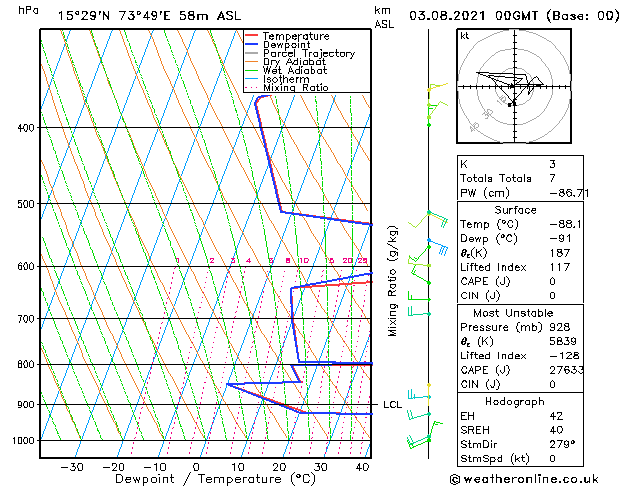The height and width of the screenshot is (486, 629).
Task: Click the green Wet Adiabat legend swatch
Action: pos(252,70)
